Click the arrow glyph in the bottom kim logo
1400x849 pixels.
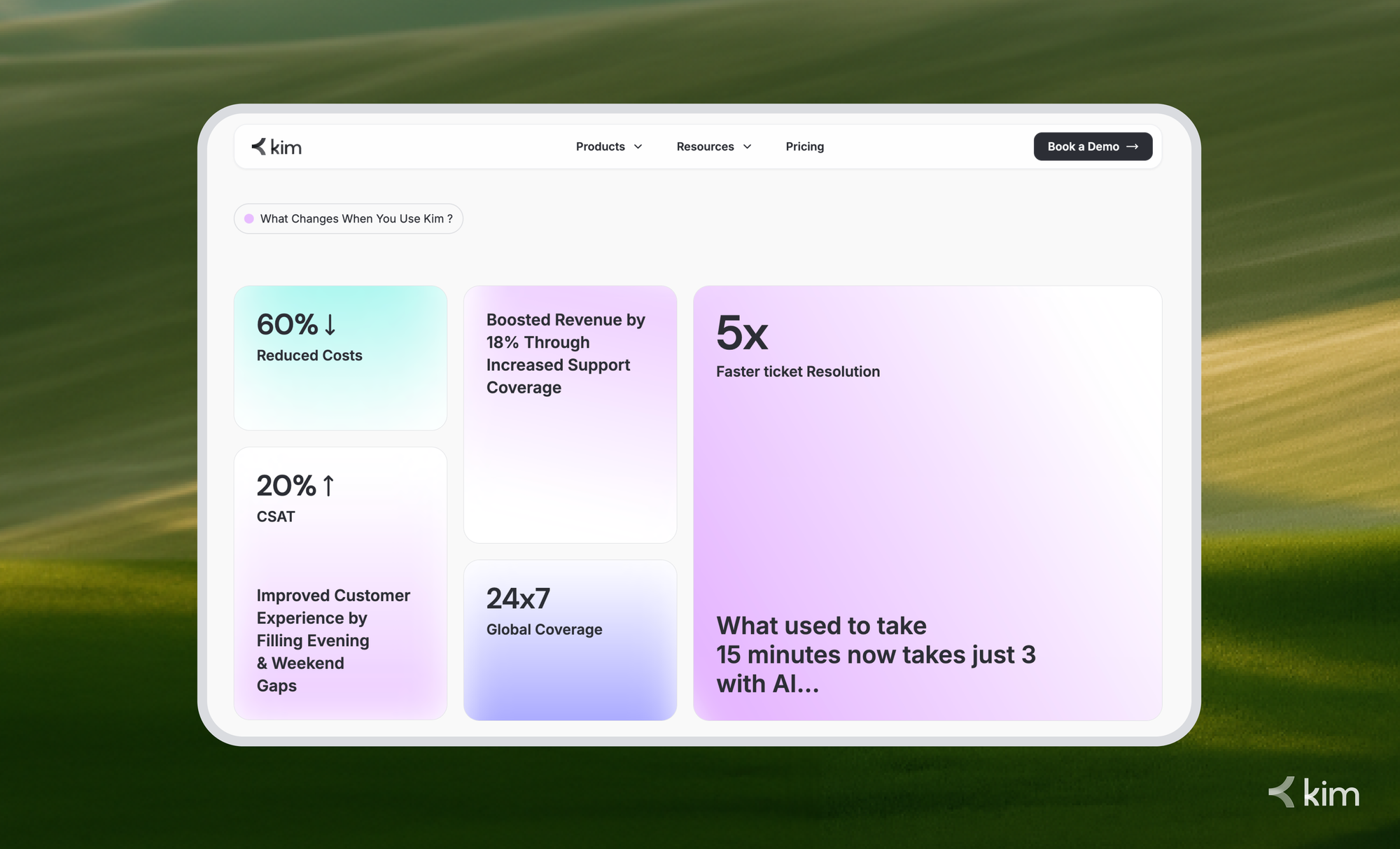1280,793
